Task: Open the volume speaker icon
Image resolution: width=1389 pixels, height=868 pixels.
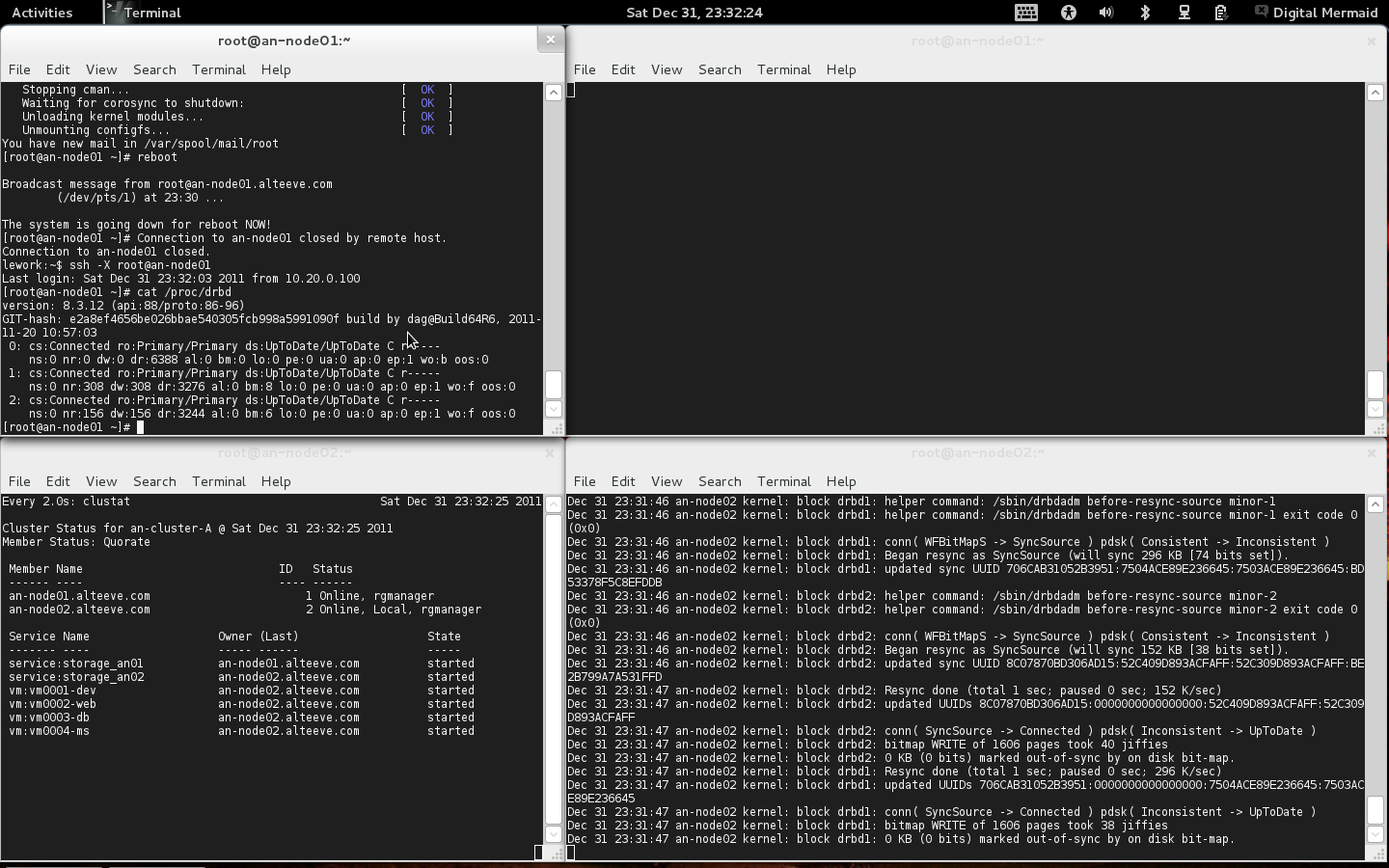Action: coord(1106,13)
